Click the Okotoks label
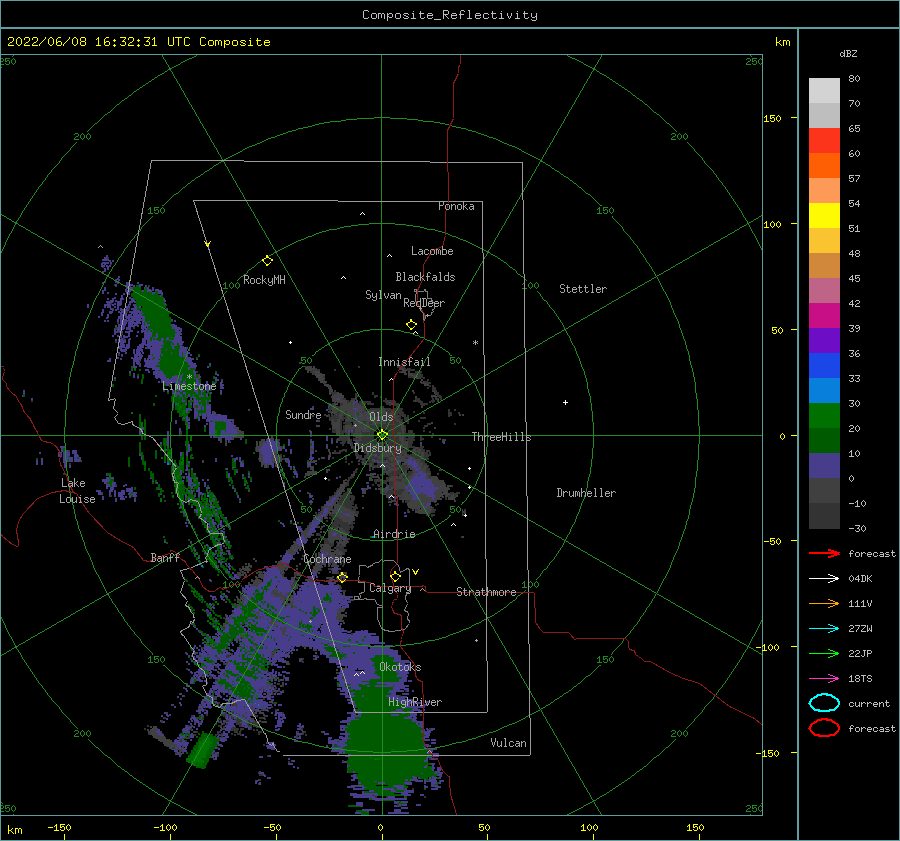The image size is (900, 841). click(x=400, y=667)
